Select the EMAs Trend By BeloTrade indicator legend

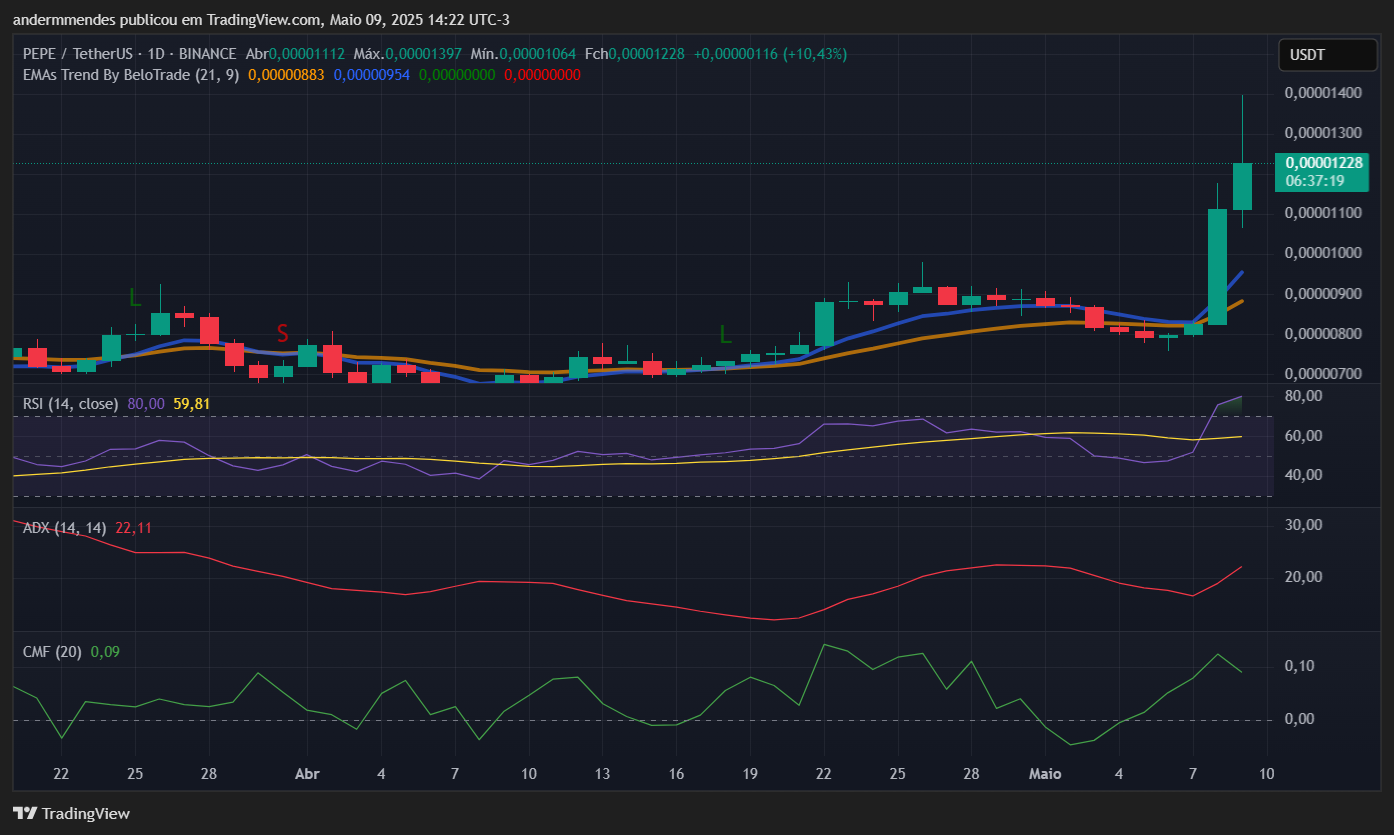click(131, 75)
